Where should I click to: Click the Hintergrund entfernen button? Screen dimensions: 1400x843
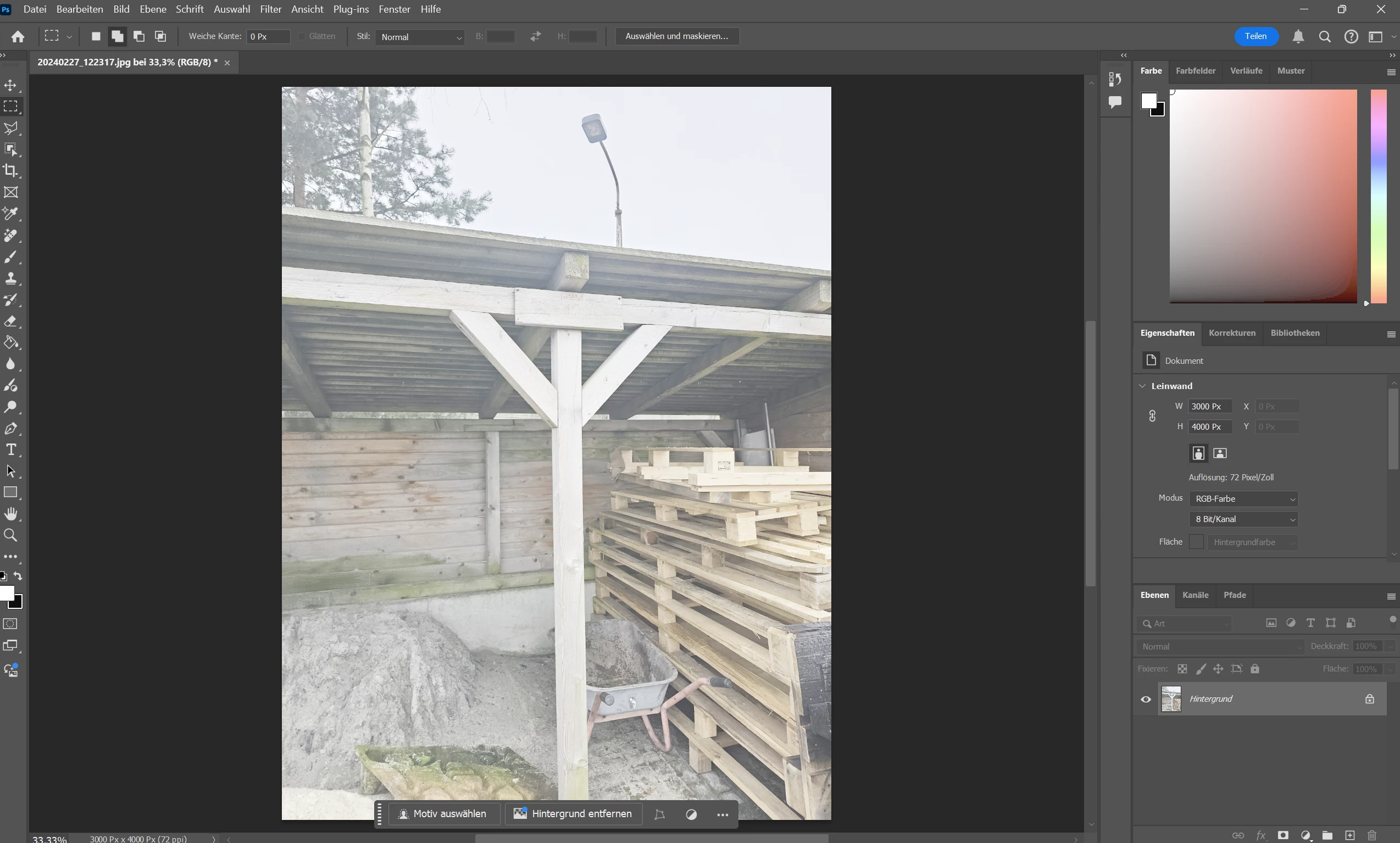[573, 814]
